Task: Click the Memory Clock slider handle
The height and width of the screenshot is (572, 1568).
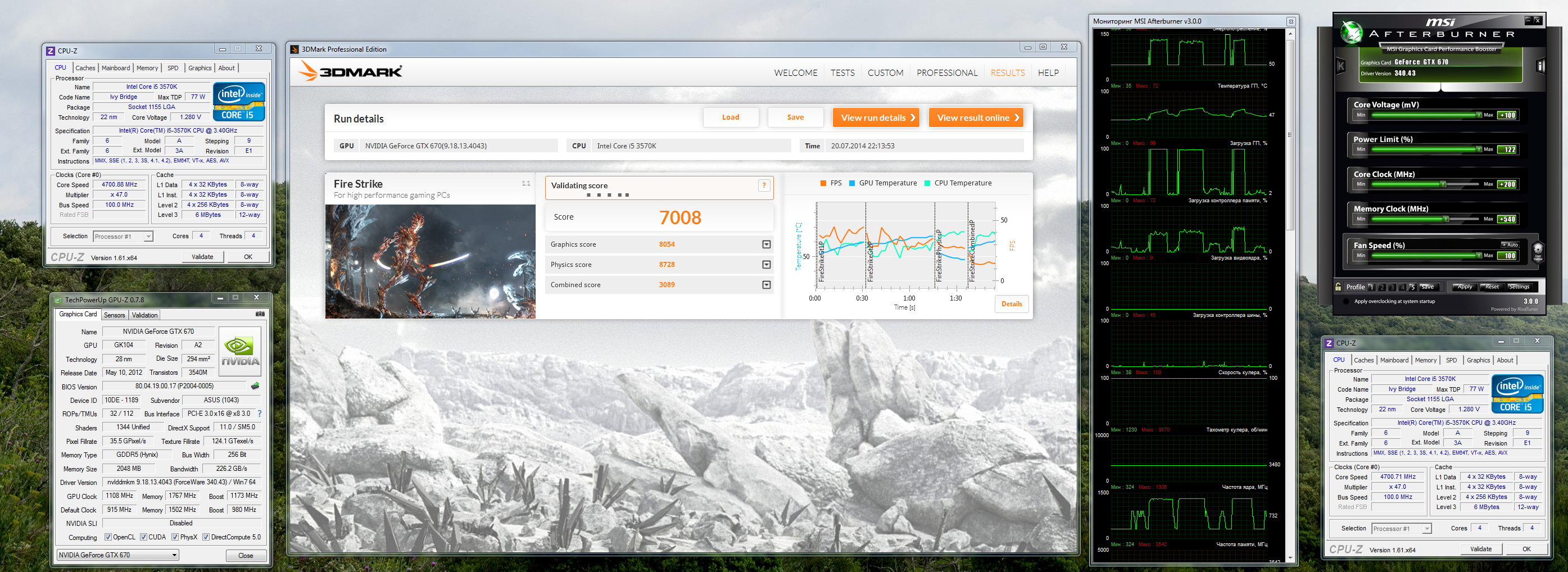Action: (1445, 219)
